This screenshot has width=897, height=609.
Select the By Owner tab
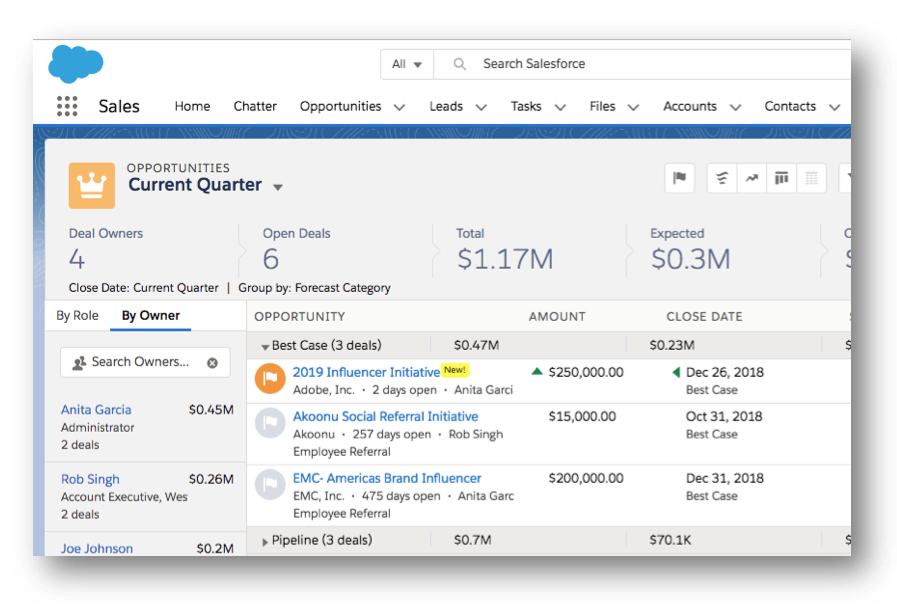tap(150, 316)
